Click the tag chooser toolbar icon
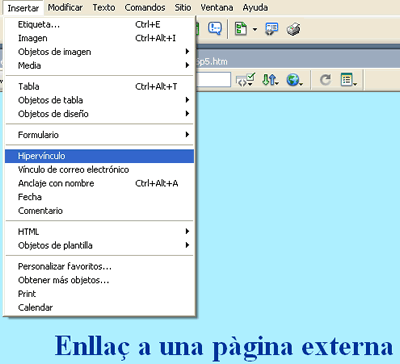 tap(272, 29)
